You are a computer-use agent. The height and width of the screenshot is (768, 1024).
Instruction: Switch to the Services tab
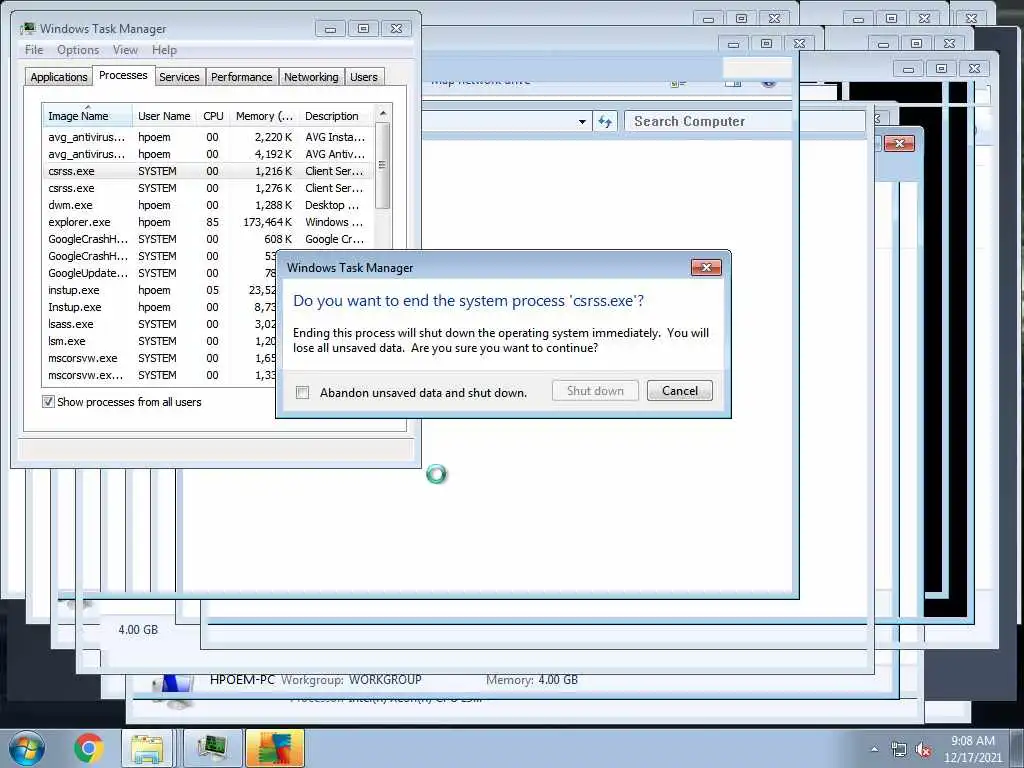tap(179, 77)
